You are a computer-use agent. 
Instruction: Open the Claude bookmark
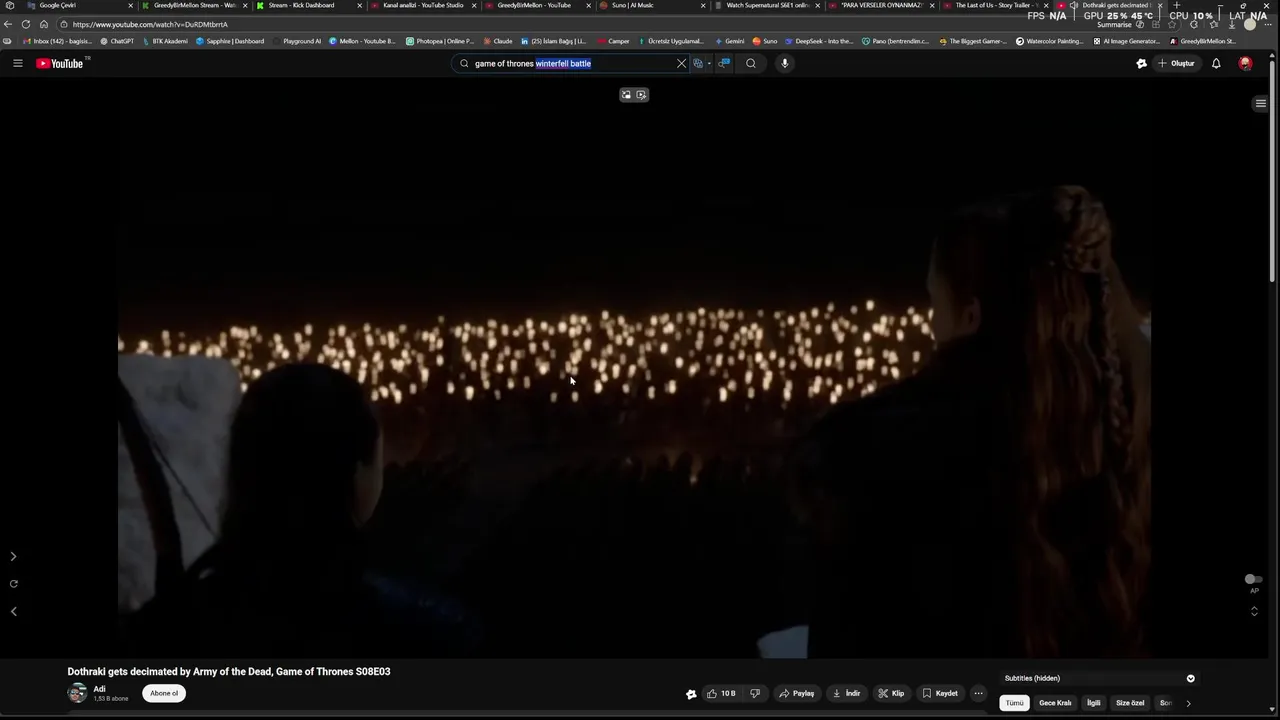click(x=498, y=41)
